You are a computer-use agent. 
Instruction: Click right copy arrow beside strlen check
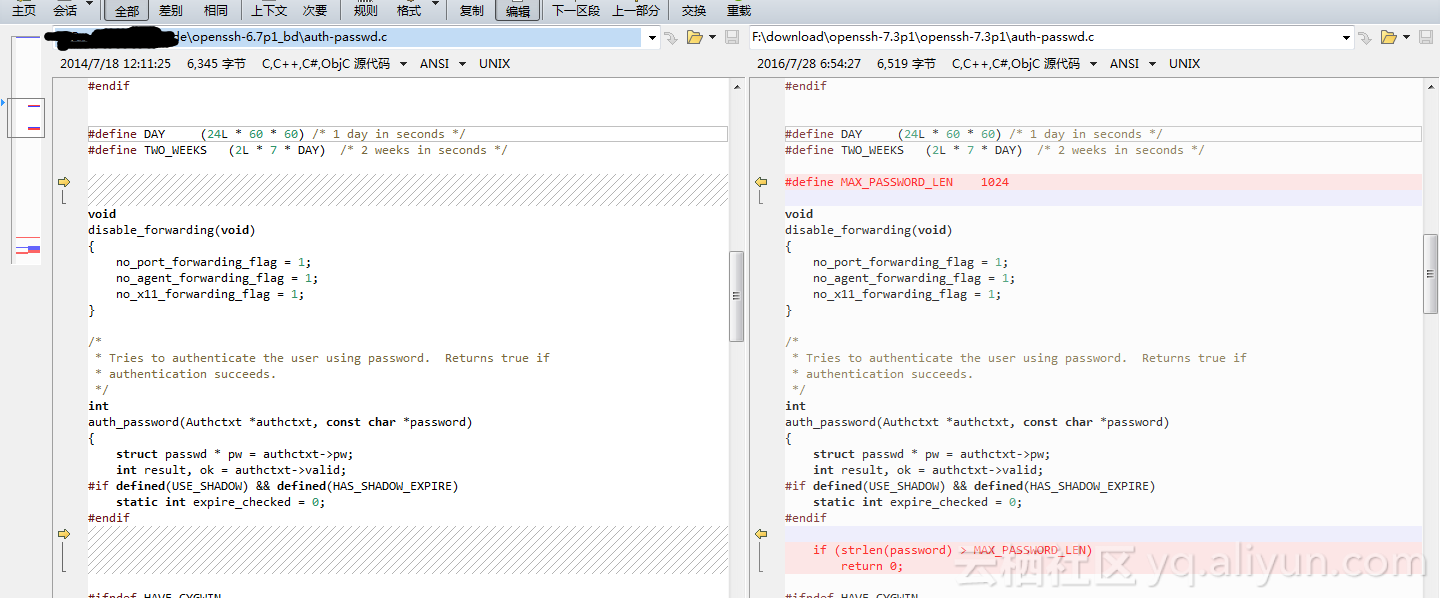pos(761,534)
